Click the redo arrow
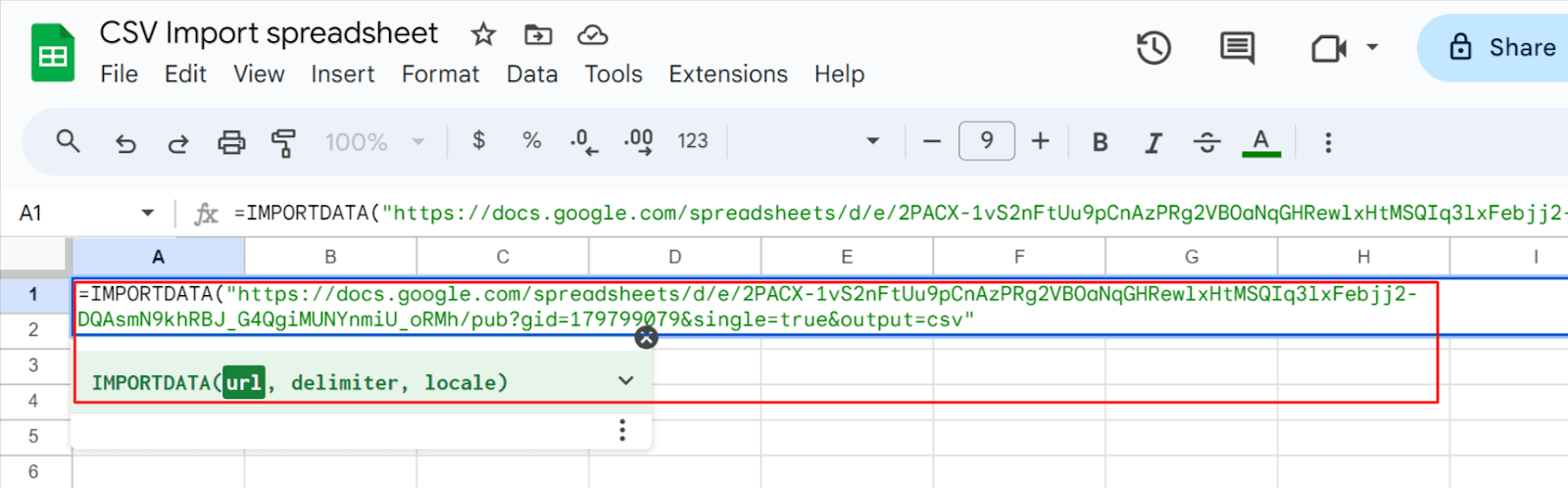The image size is (1568, 488). point(178,143)
